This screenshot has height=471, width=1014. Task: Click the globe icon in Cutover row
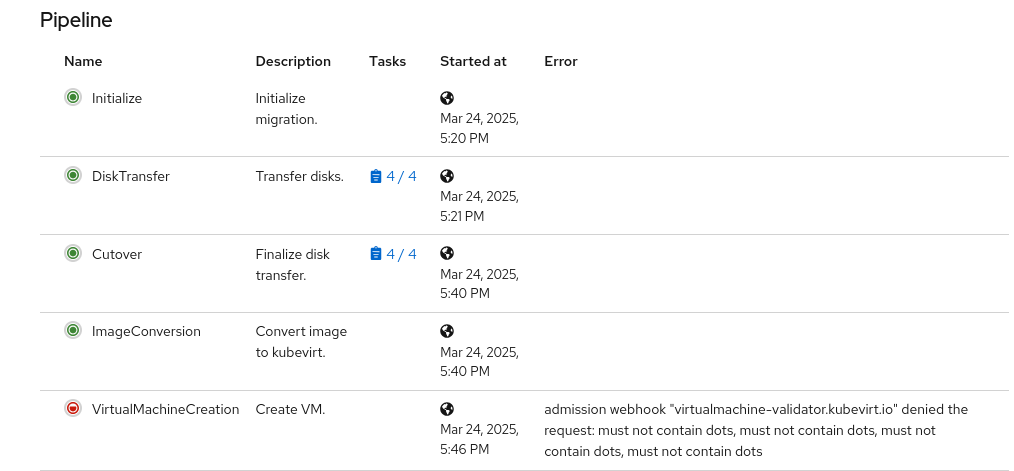pyautogui.click(x=447, y=254)
